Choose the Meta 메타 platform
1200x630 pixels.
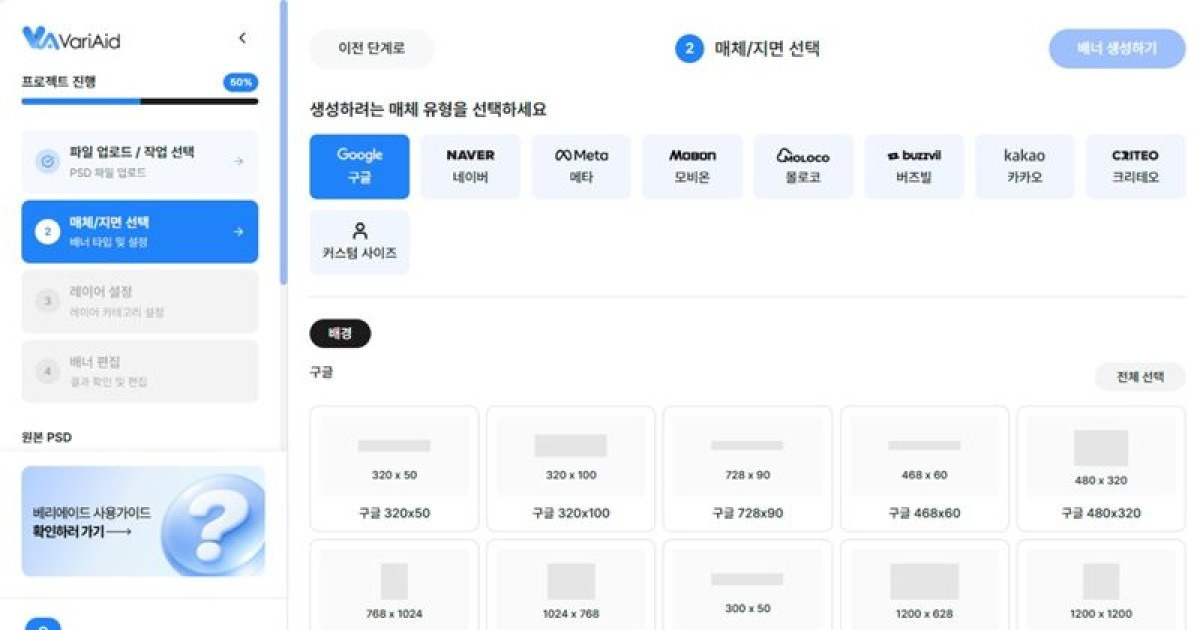coord(580,166)
